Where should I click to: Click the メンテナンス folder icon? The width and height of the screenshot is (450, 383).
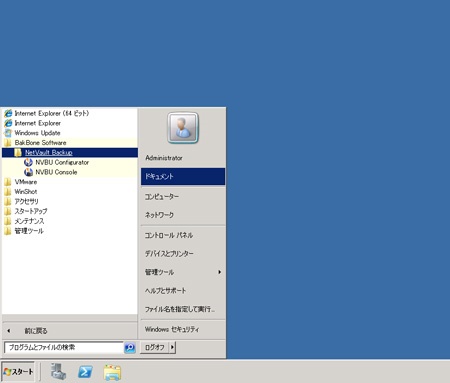pyautogui.click(x=7, y=221)
